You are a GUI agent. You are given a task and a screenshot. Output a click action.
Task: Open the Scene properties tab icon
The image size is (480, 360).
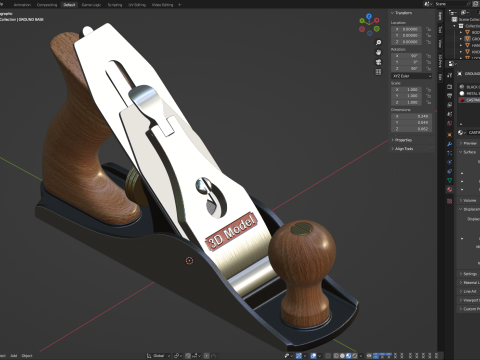(449, 114)
